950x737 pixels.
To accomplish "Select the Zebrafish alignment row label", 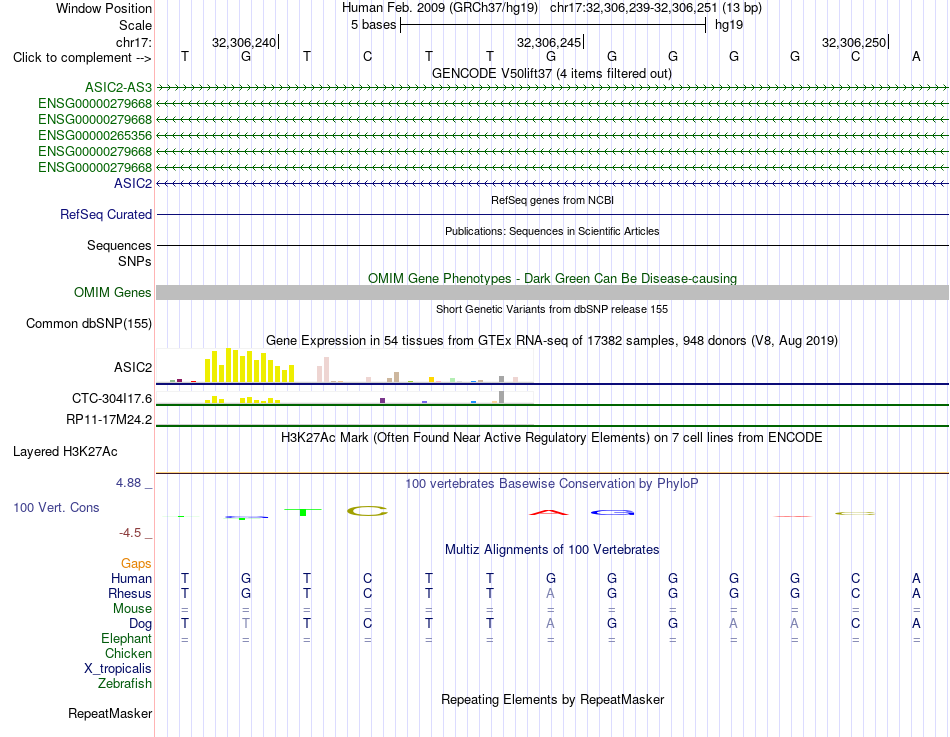I will coord(125,683).
